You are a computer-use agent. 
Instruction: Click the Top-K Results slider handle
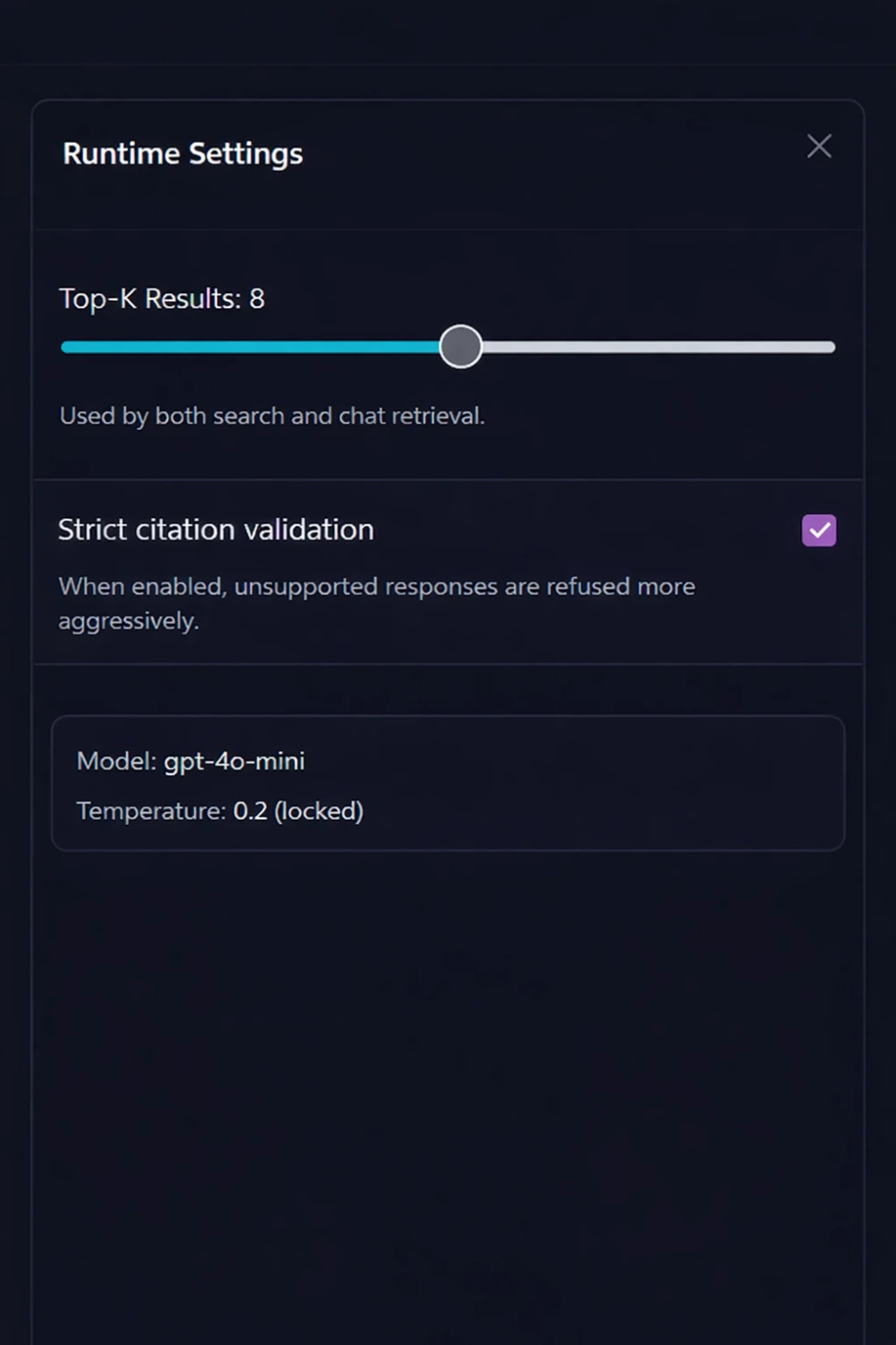point(461,347)
